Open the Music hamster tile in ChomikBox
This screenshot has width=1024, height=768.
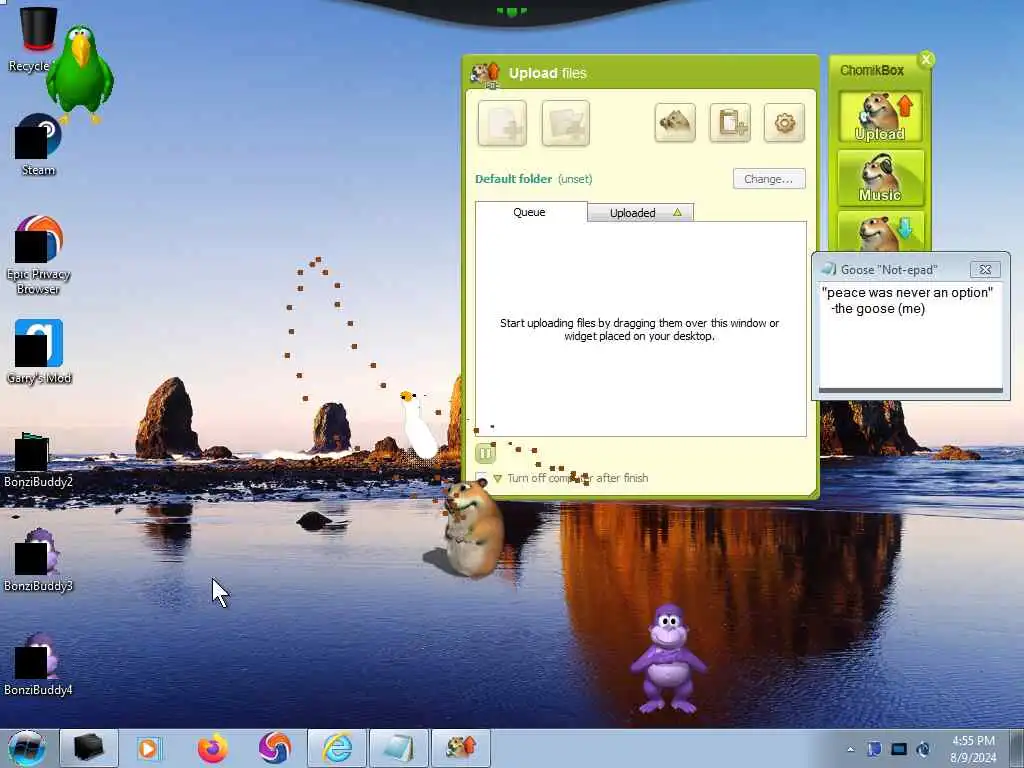(x=880, y=178)
